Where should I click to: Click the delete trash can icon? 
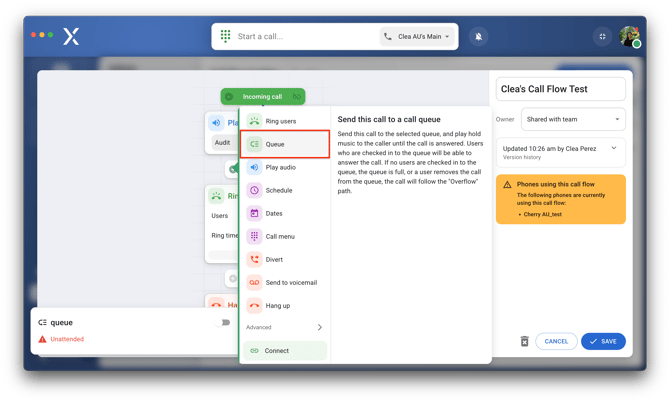coord(524,341)
